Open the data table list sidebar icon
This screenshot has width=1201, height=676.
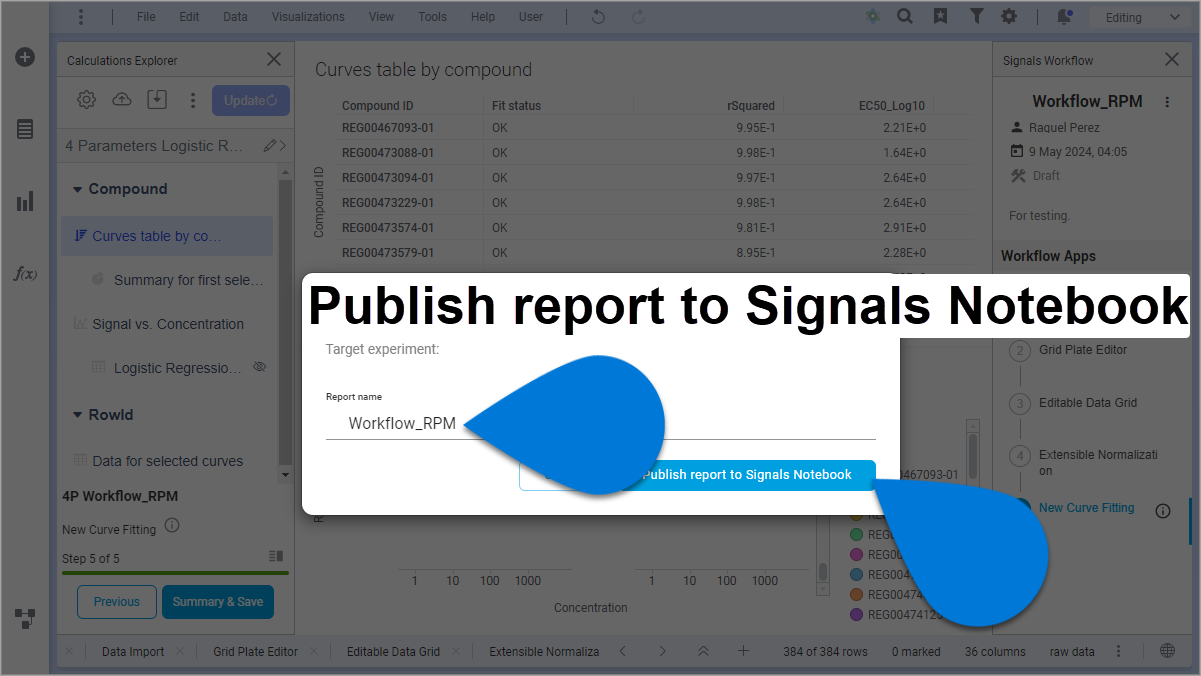pyautogui.click(x=25, y=129)
